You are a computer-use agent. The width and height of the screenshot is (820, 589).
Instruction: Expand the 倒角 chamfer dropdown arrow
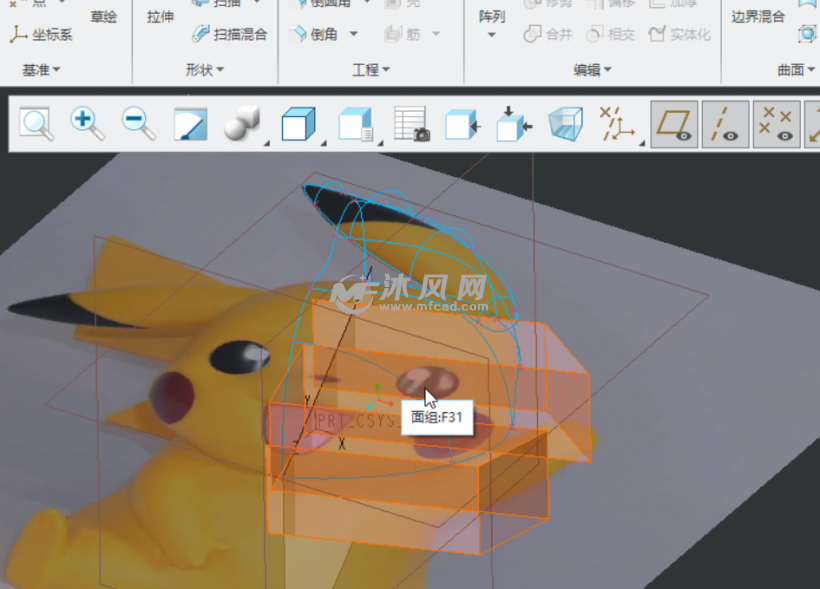[354, 34]
